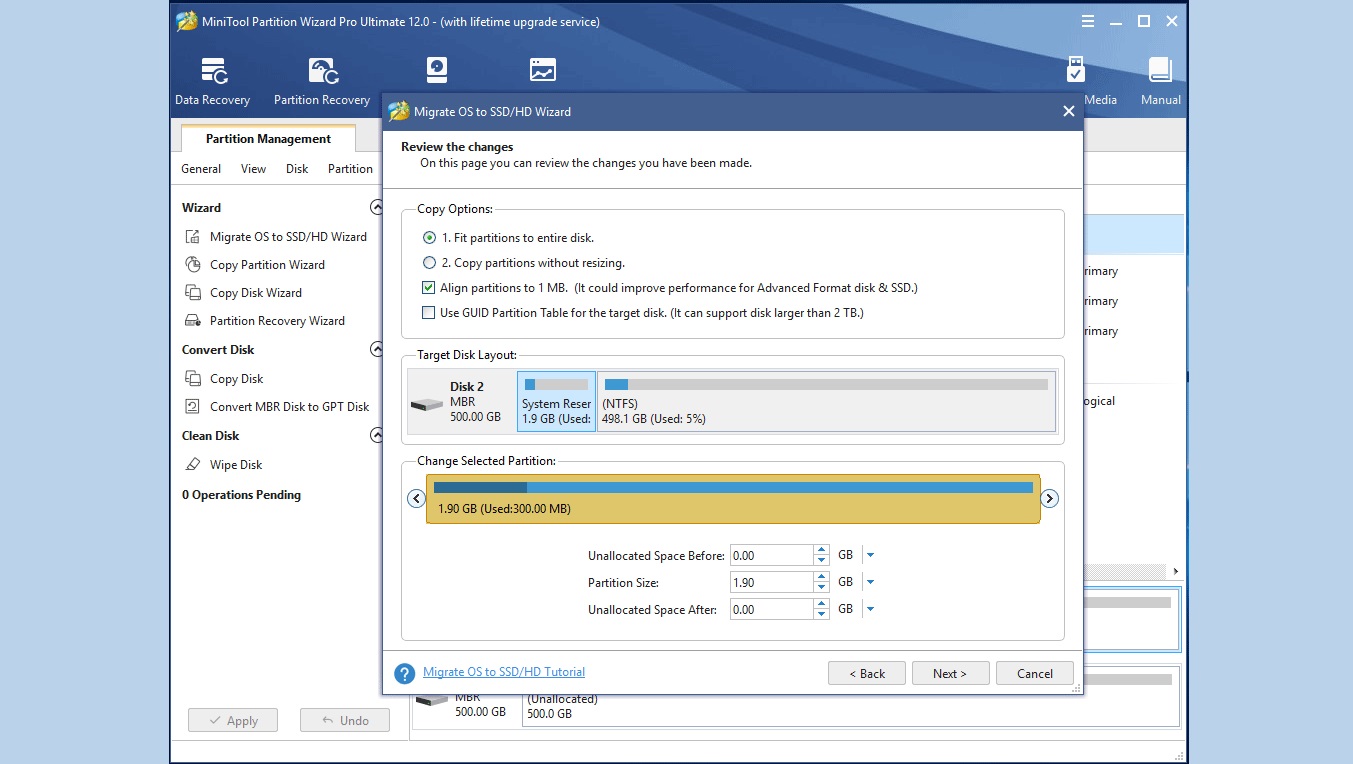This screenshot has height=764, width=1353.
Task: Select Convert MBR Disk to GPT Disk
Action: pos(277,407)
